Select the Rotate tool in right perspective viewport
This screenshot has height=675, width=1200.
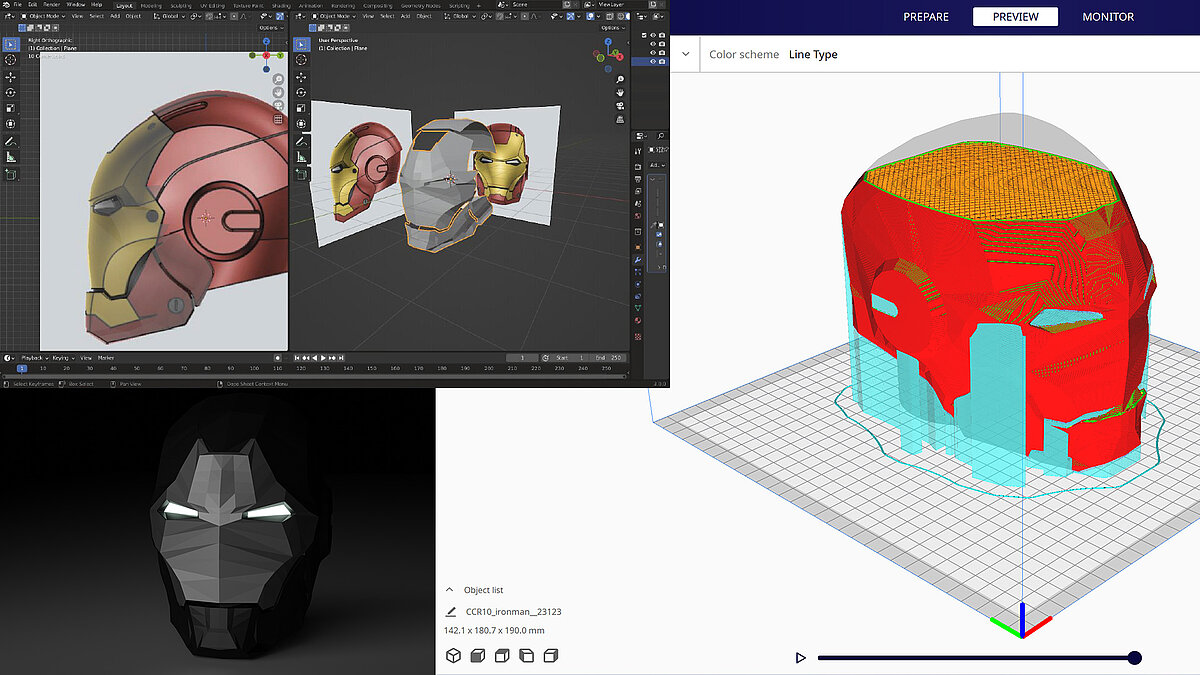tap(300, 93)
